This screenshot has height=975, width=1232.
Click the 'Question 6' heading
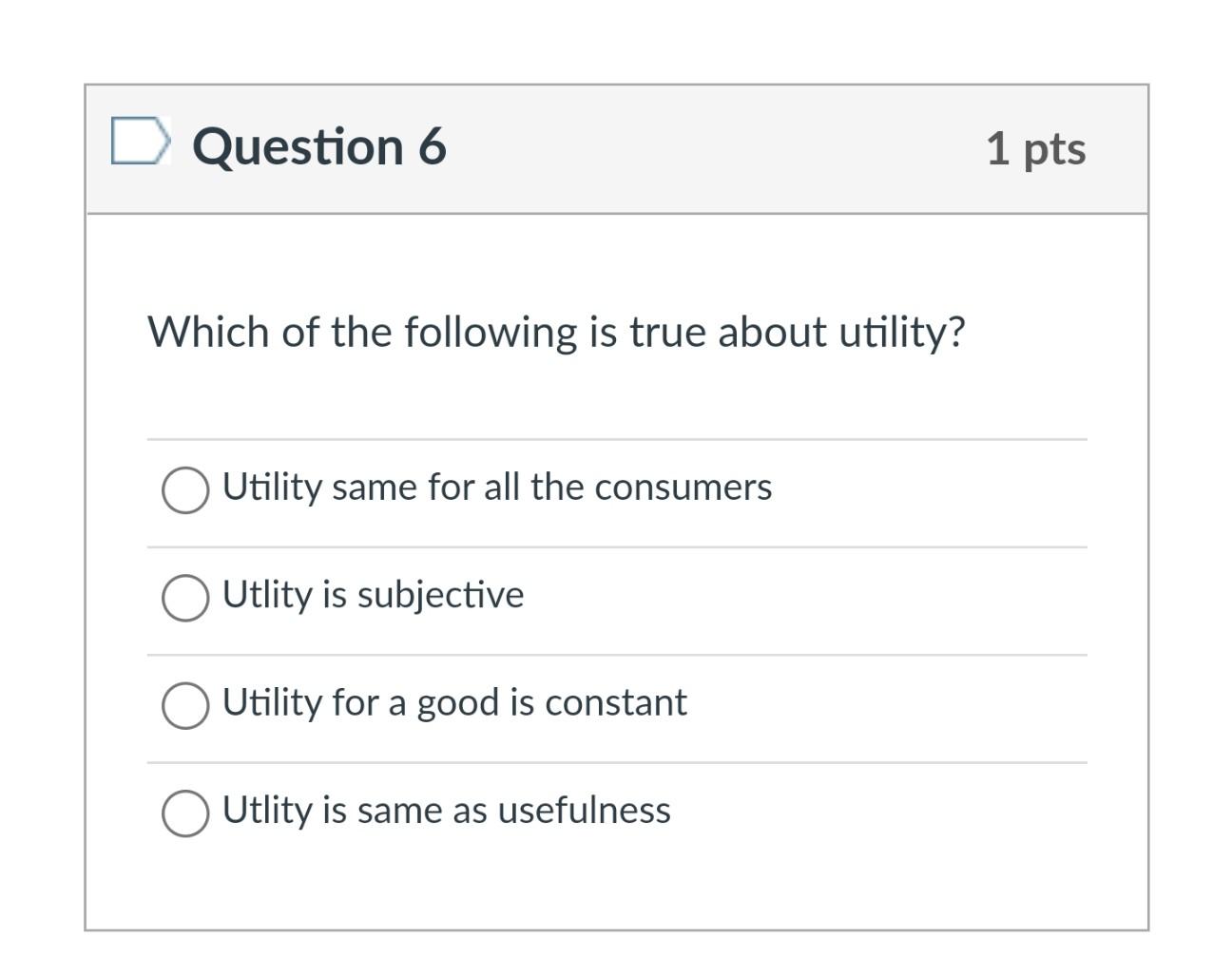pyautogui.click(x=319, y=146)
